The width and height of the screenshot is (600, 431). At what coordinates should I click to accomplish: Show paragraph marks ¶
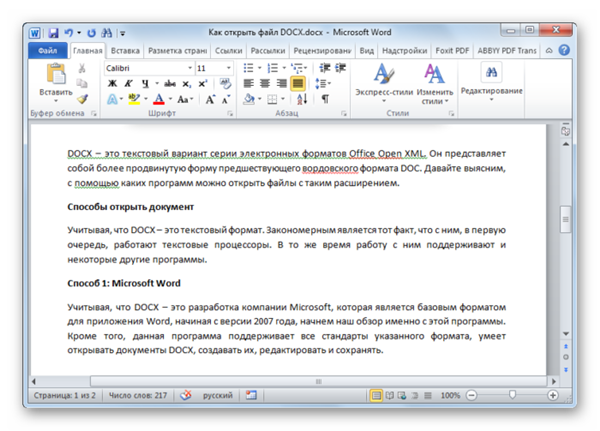[325, 100]
